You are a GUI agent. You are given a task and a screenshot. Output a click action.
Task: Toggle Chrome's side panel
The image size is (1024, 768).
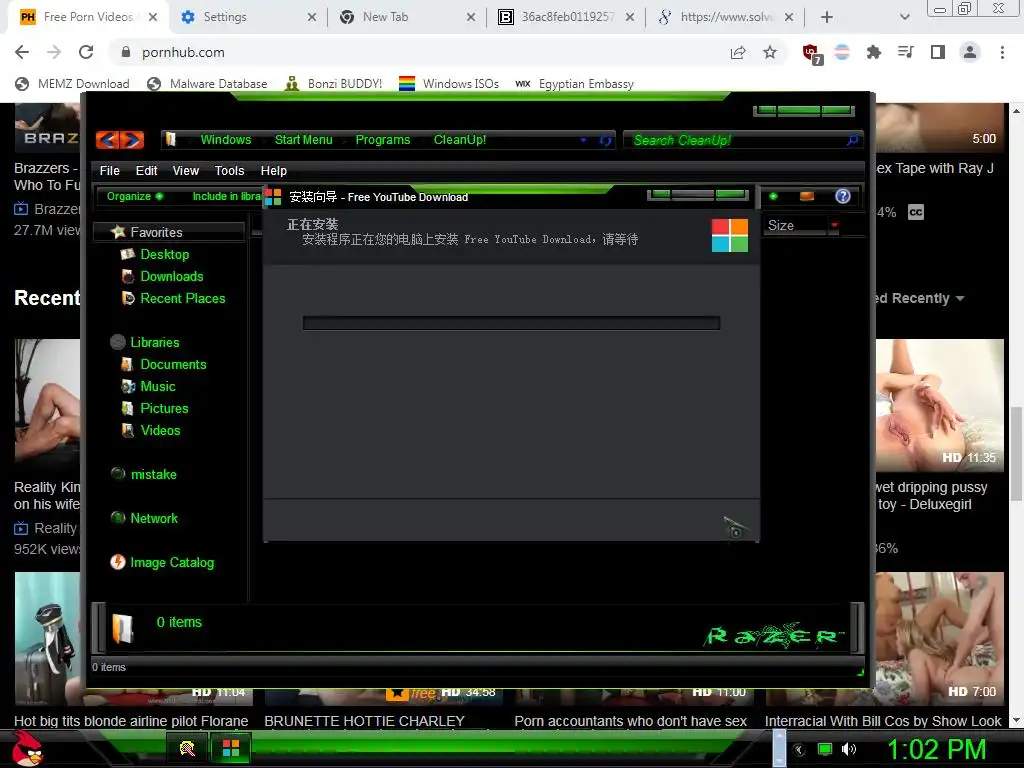click(x=938, y=52)
